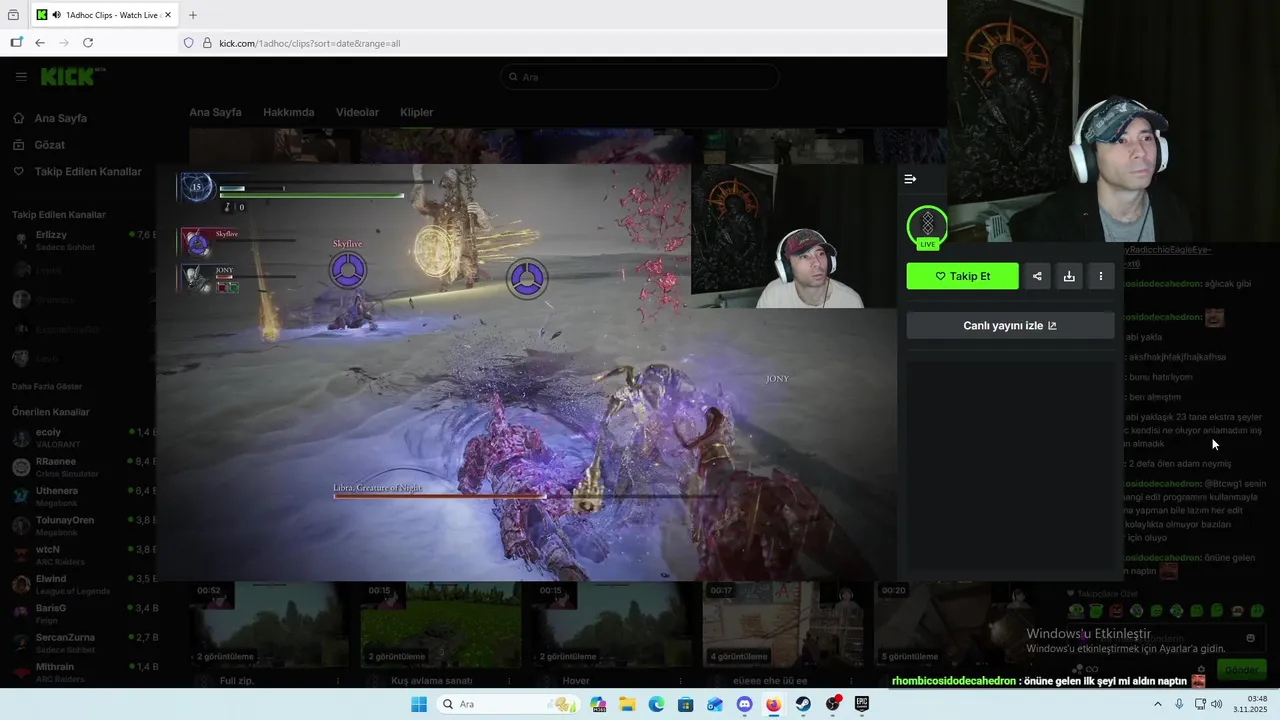The height and width of the screenshot is (720, 1280).
Task: Open the Windows Start menu
Action: tap(419, 704)
